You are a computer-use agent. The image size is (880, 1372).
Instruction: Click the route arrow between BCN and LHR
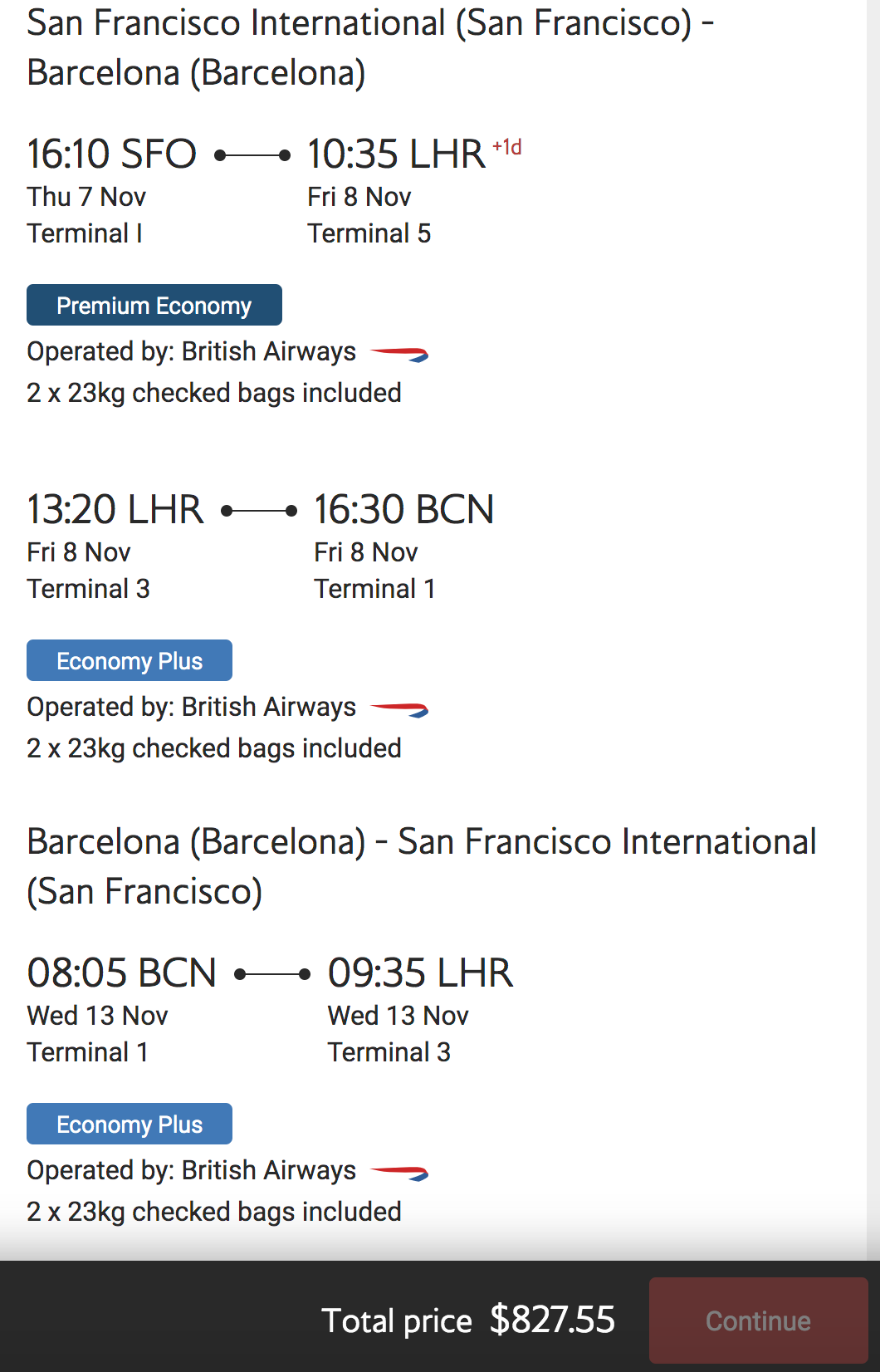click(272, 973)
